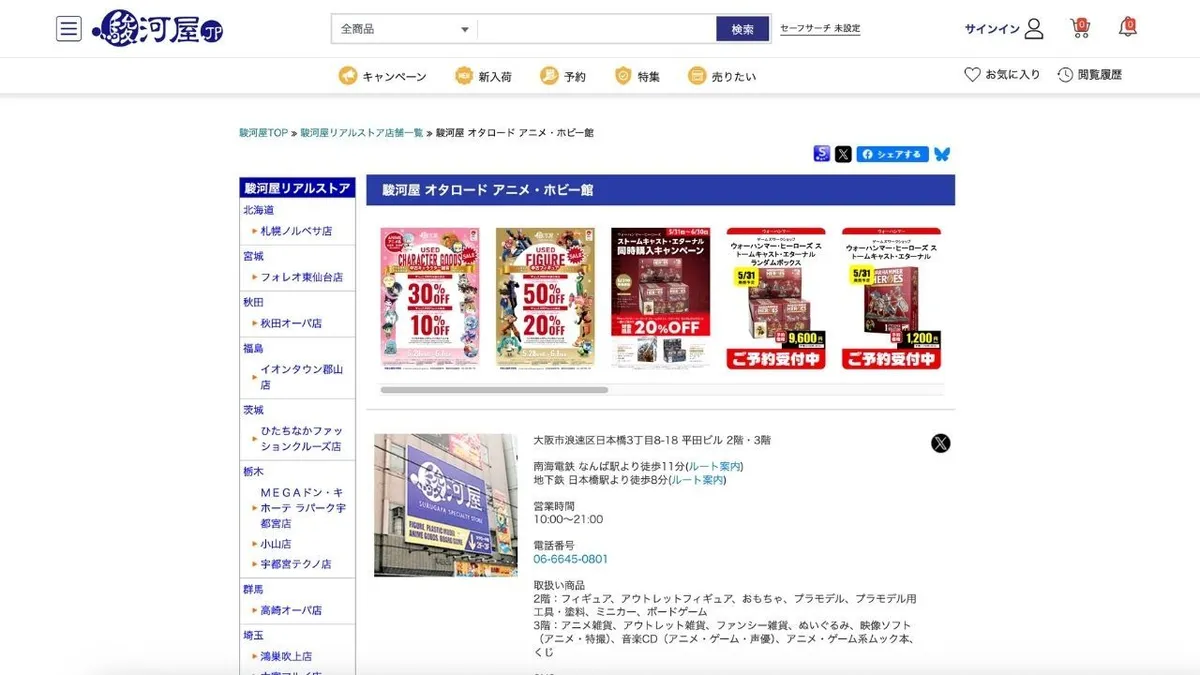This screenshot has width=1200, height=675.
Task: Open the キャンペーン menu item
Action: 394,77
